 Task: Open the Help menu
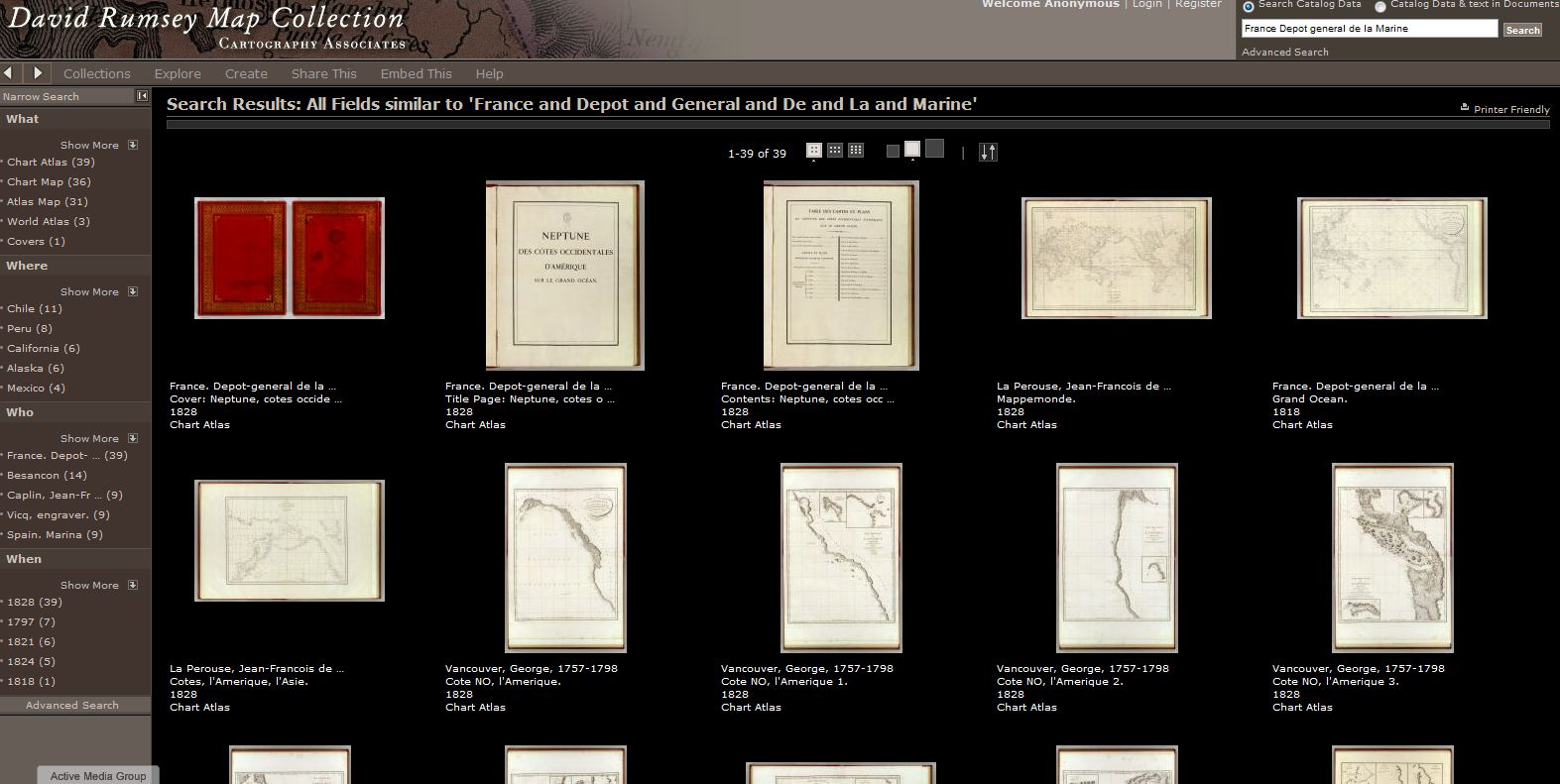tap(489, 73)
